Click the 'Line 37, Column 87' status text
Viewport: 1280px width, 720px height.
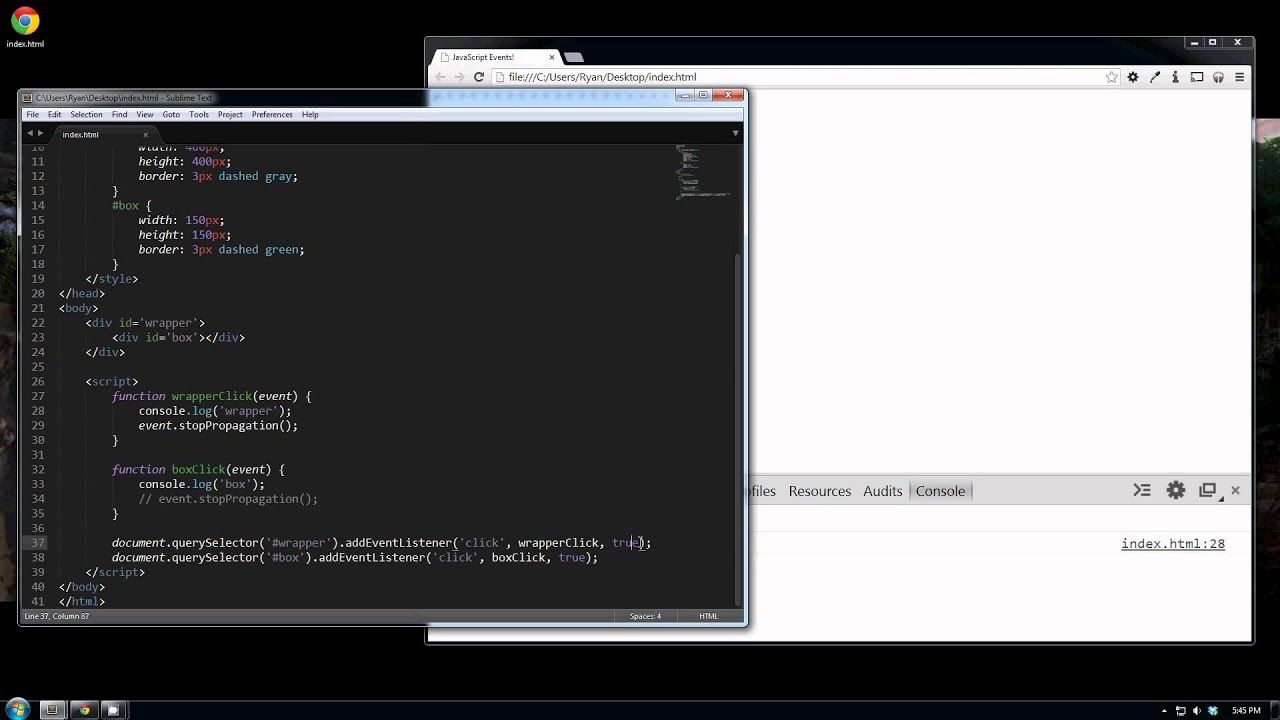coord(56,616)
